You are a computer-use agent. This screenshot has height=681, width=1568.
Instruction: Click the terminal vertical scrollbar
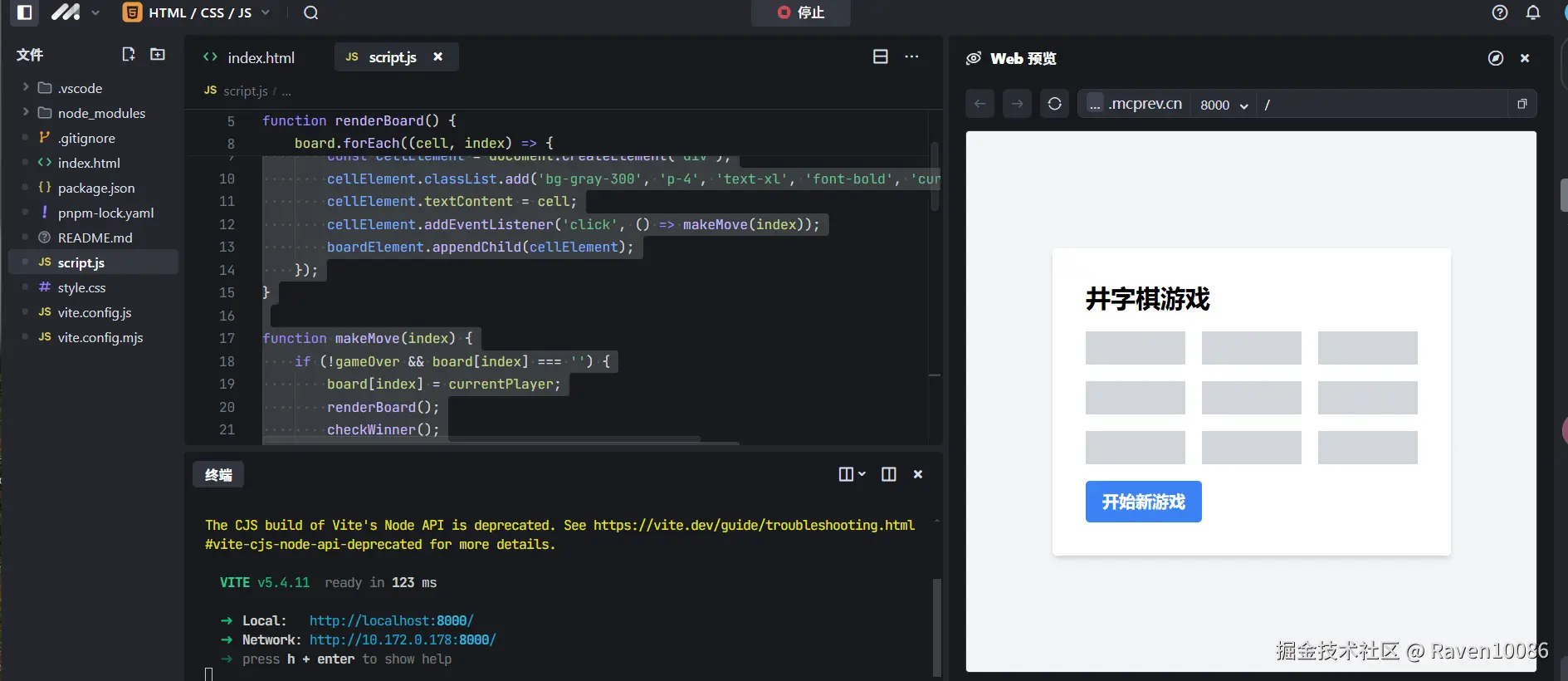click(x=937, y=627)
